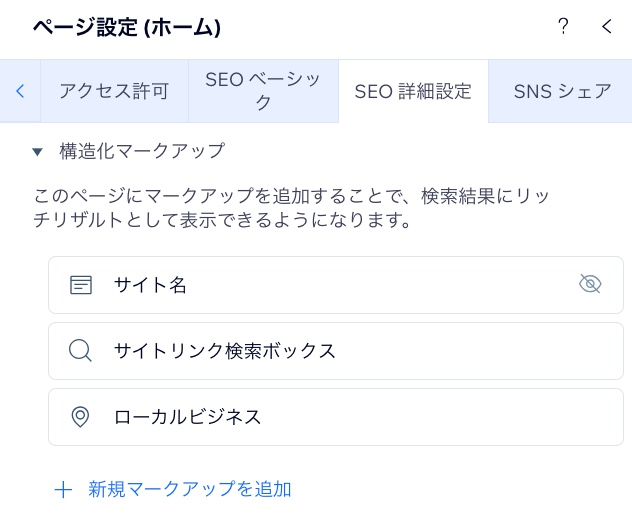The width and height of the screenshot is (632, 526).
Task: Switch to the SEO ベーシック tab
Action: 263,91
